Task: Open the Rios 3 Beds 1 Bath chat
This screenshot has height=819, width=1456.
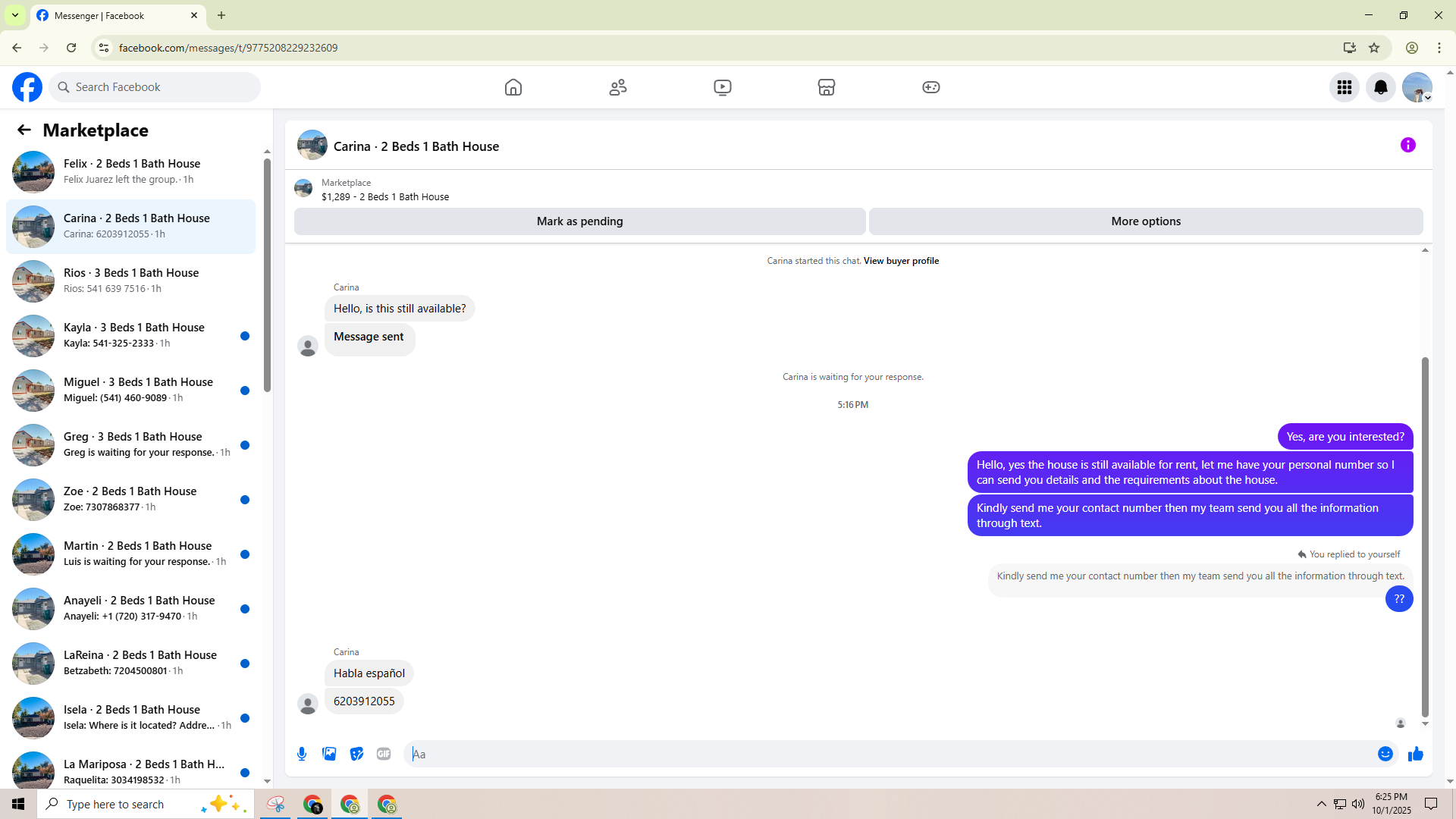Action: tap(130, 281)
